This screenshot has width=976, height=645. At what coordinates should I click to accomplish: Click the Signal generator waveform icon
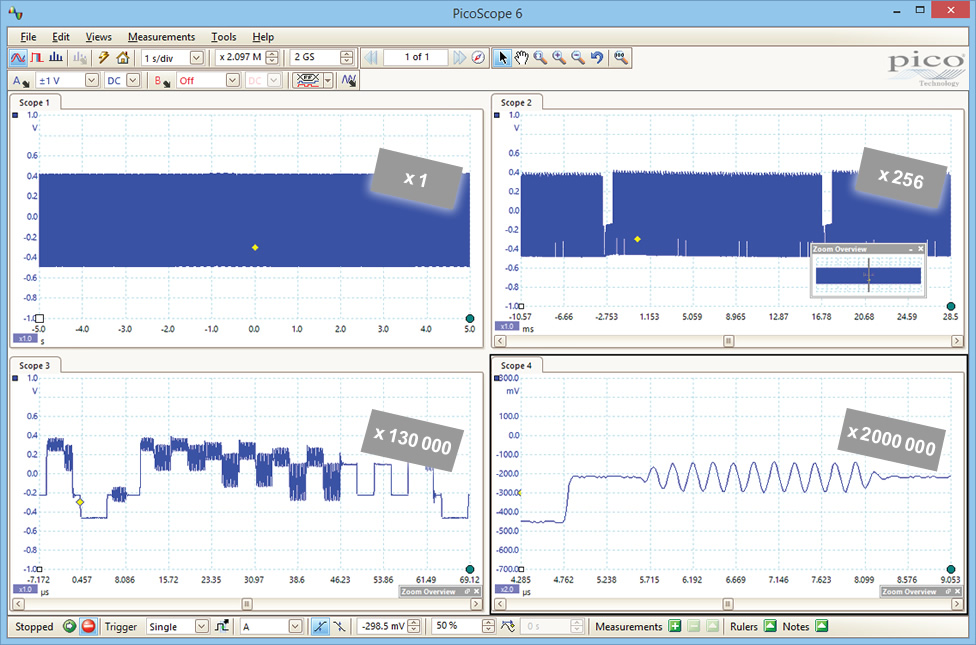[x=349, y=80]
